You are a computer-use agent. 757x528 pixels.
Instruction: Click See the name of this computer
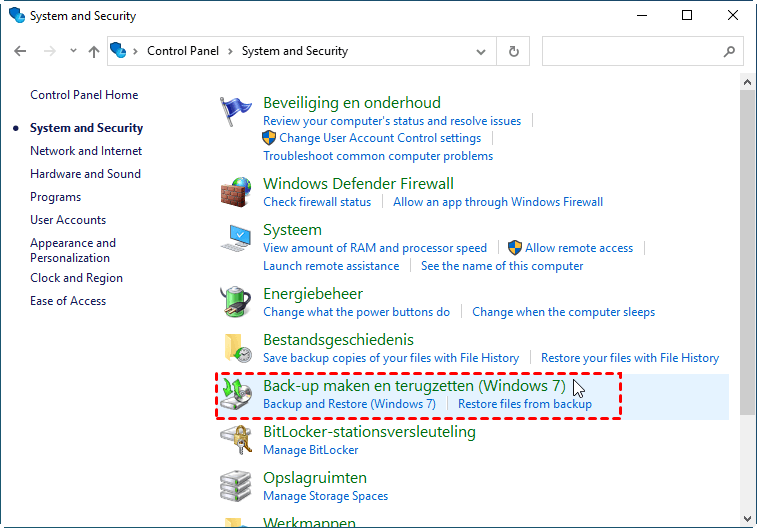(502, 266)
